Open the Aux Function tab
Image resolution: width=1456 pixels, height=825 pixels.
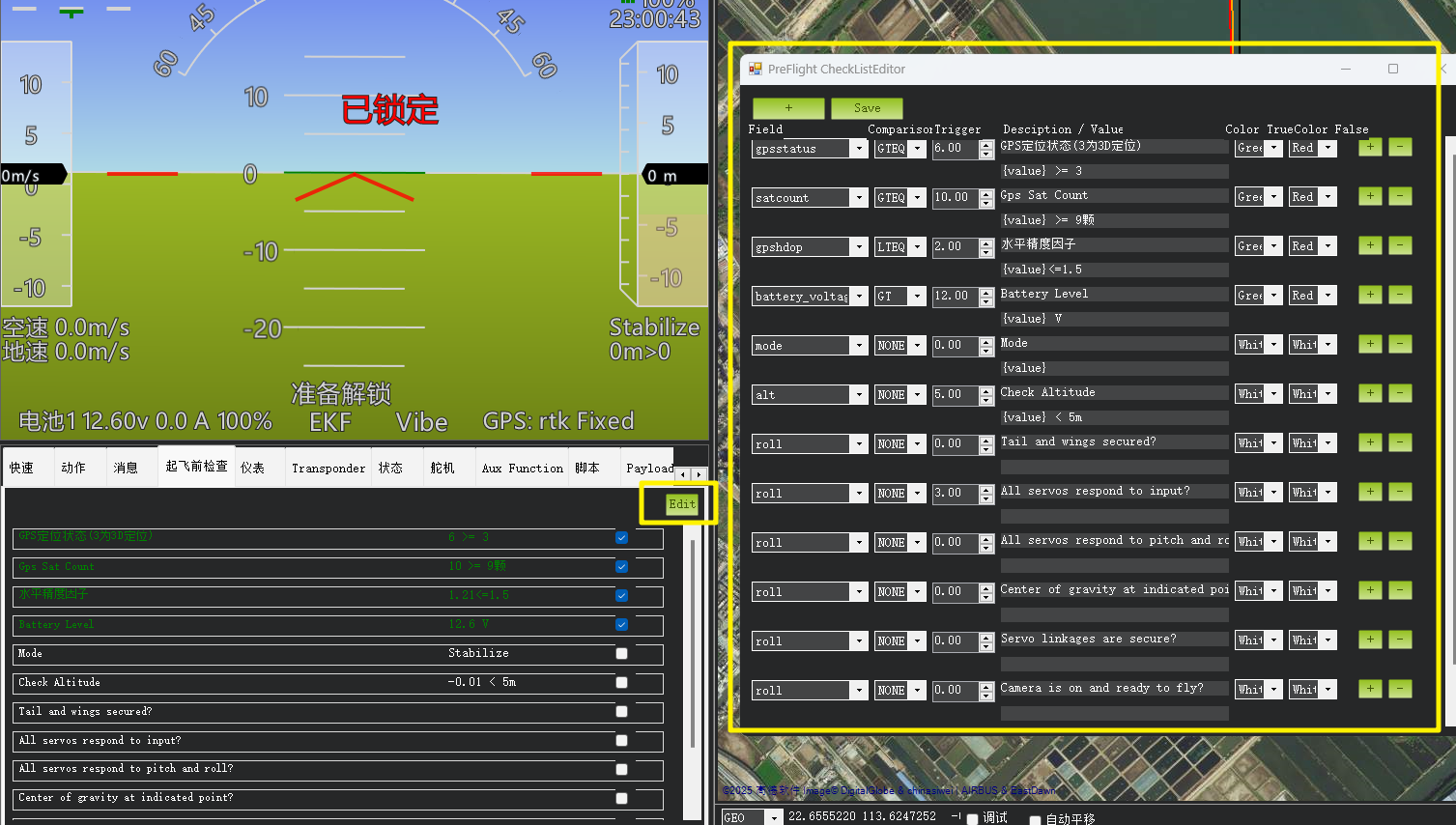[x=522, y=469]
